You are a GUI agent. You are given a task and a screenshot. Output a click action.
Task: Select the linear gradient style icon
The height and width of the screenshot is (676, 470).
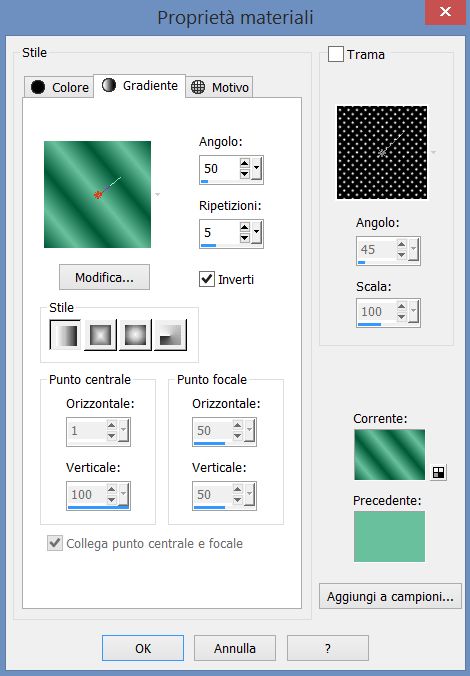(66, 335)
